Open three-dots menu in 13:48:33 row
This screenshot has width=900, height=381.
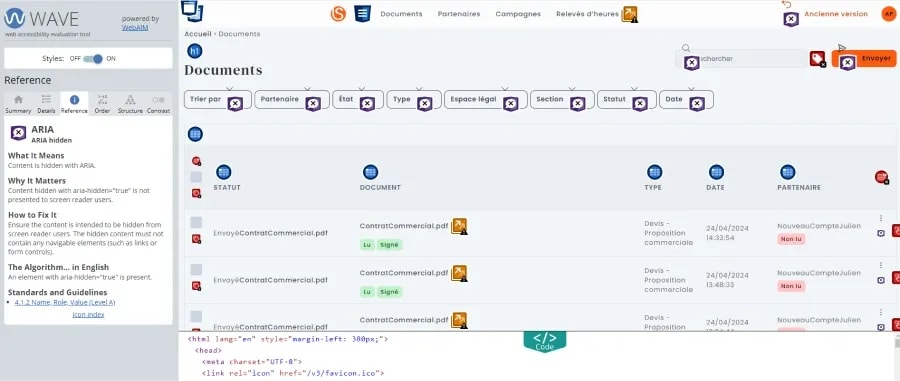click(x=881, y=265)
